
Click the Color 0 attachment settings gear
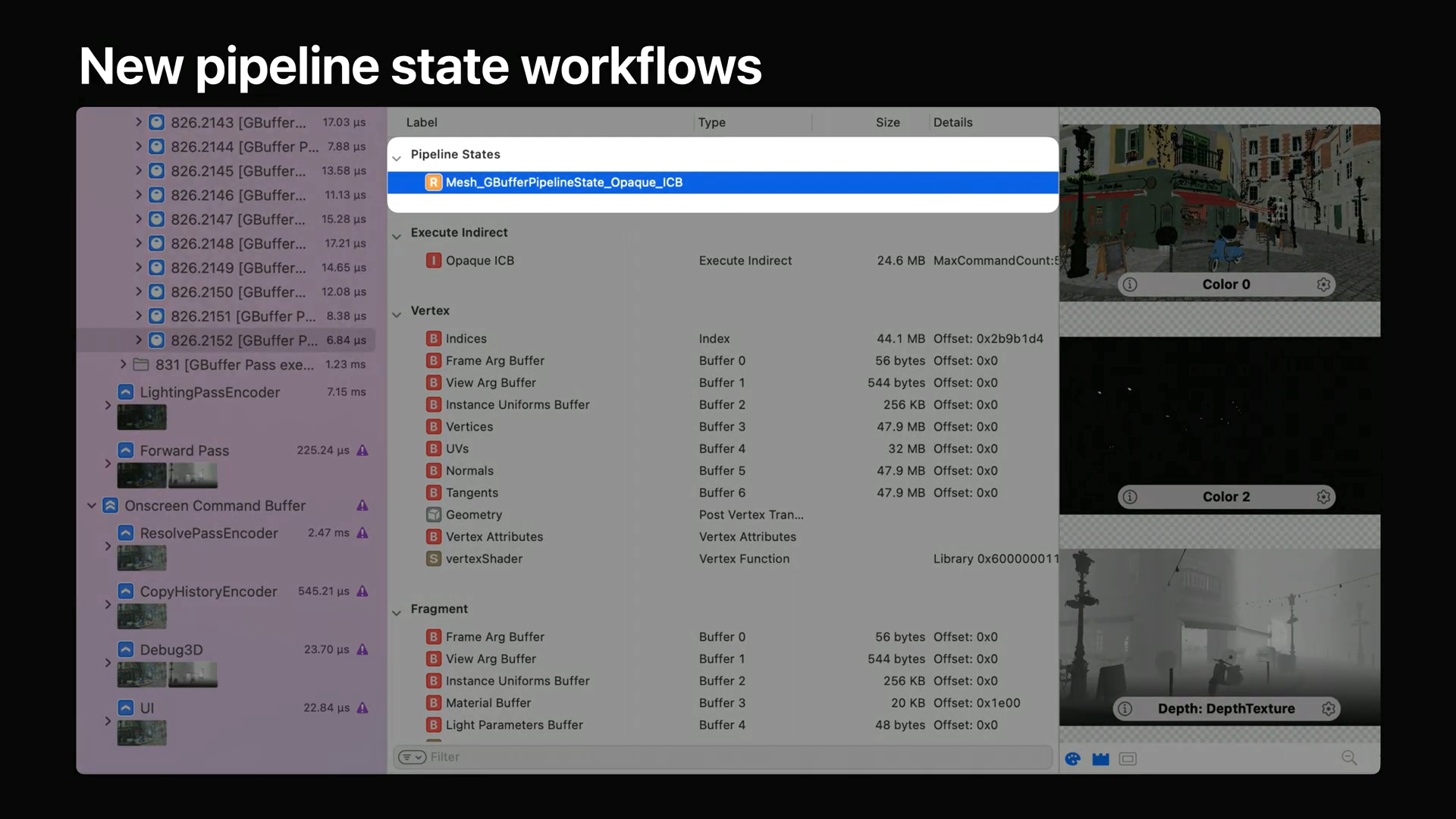(1323, 284)
